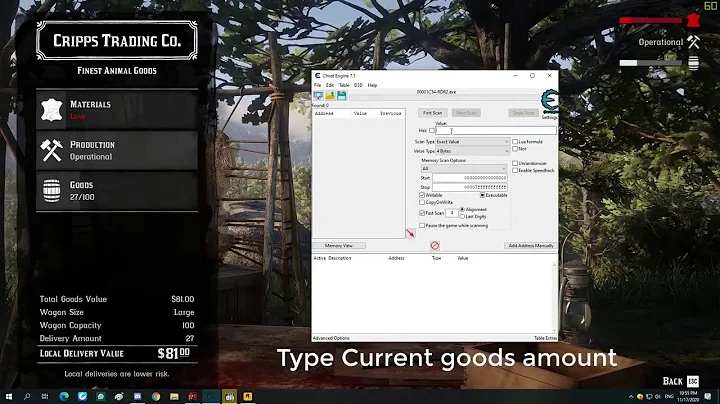Open Memory View

point(339,246)
